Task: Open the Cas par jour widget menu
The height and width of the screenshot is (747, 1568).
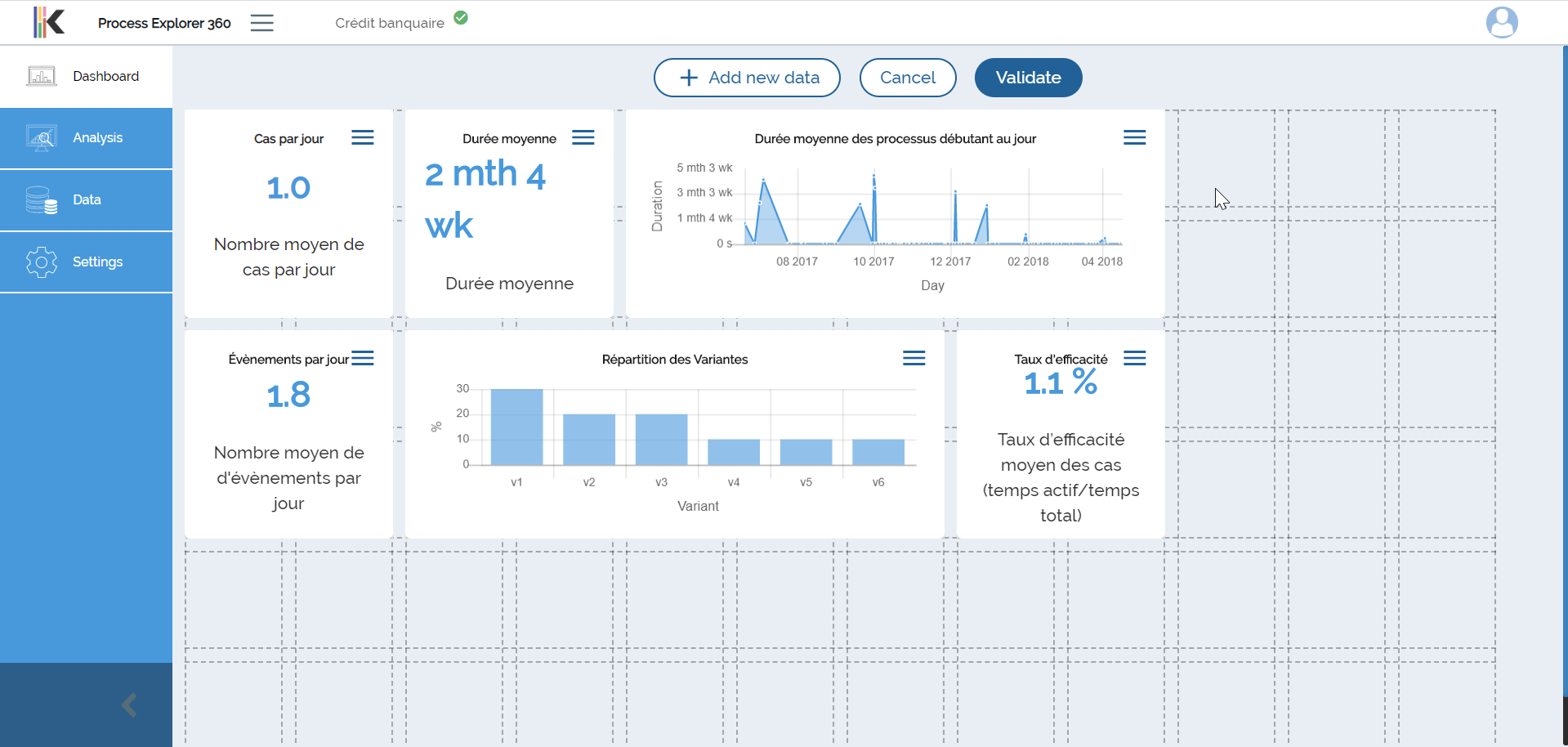Action: pos(363,137)
